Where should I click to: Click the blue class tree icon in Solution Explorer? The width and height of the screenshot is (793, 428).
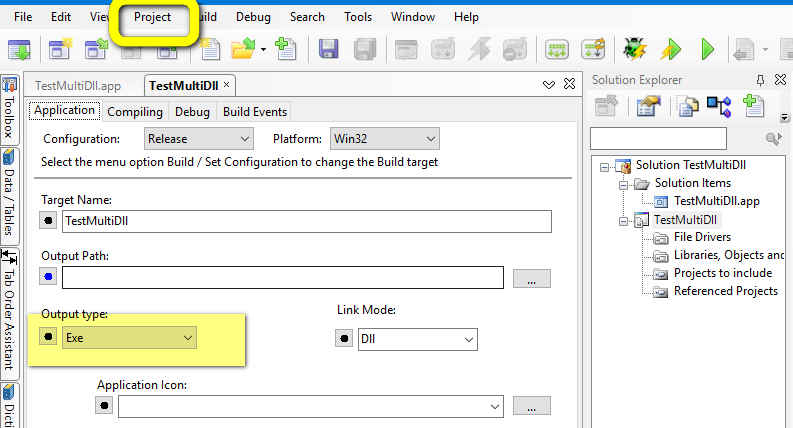[718, 106]
